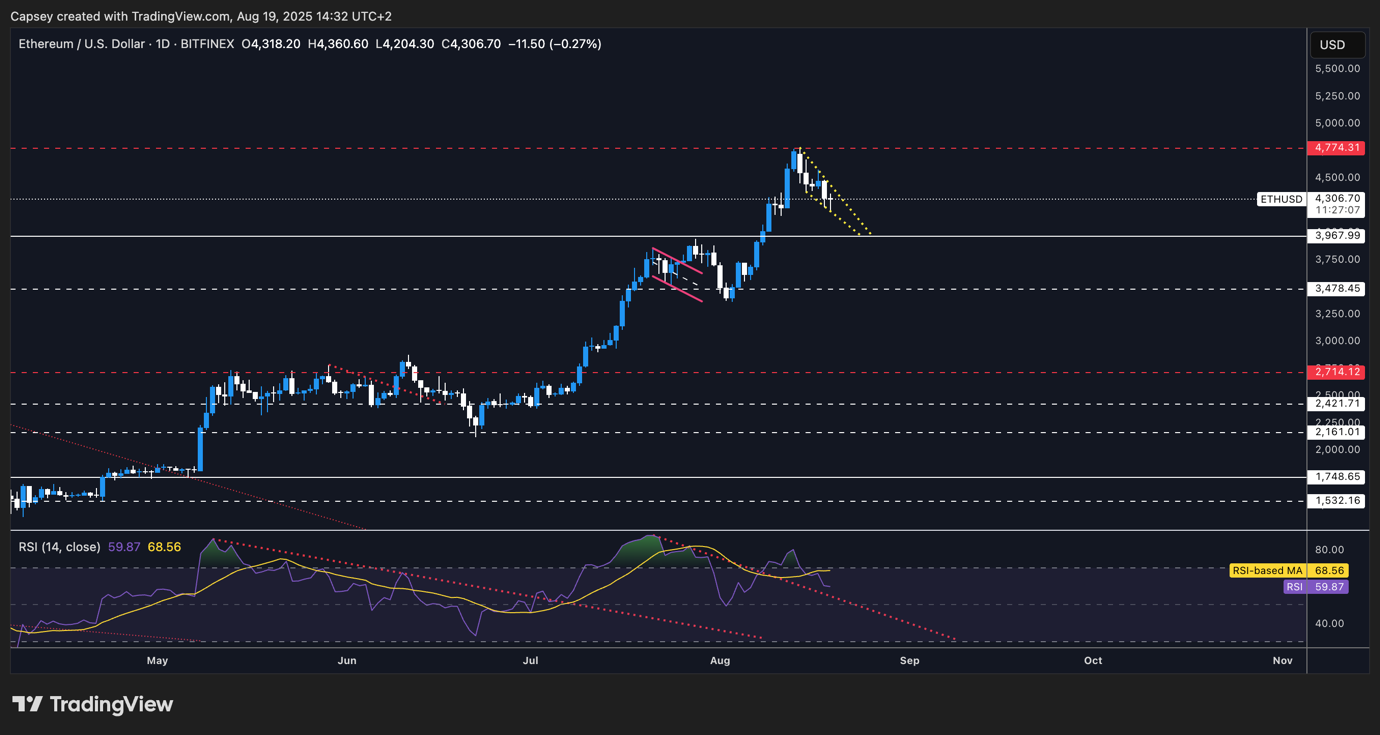The width and height of the screenshot is (1380, 735).
Task: Click the 1,532.16 price level label
Action: [1339, 501]
